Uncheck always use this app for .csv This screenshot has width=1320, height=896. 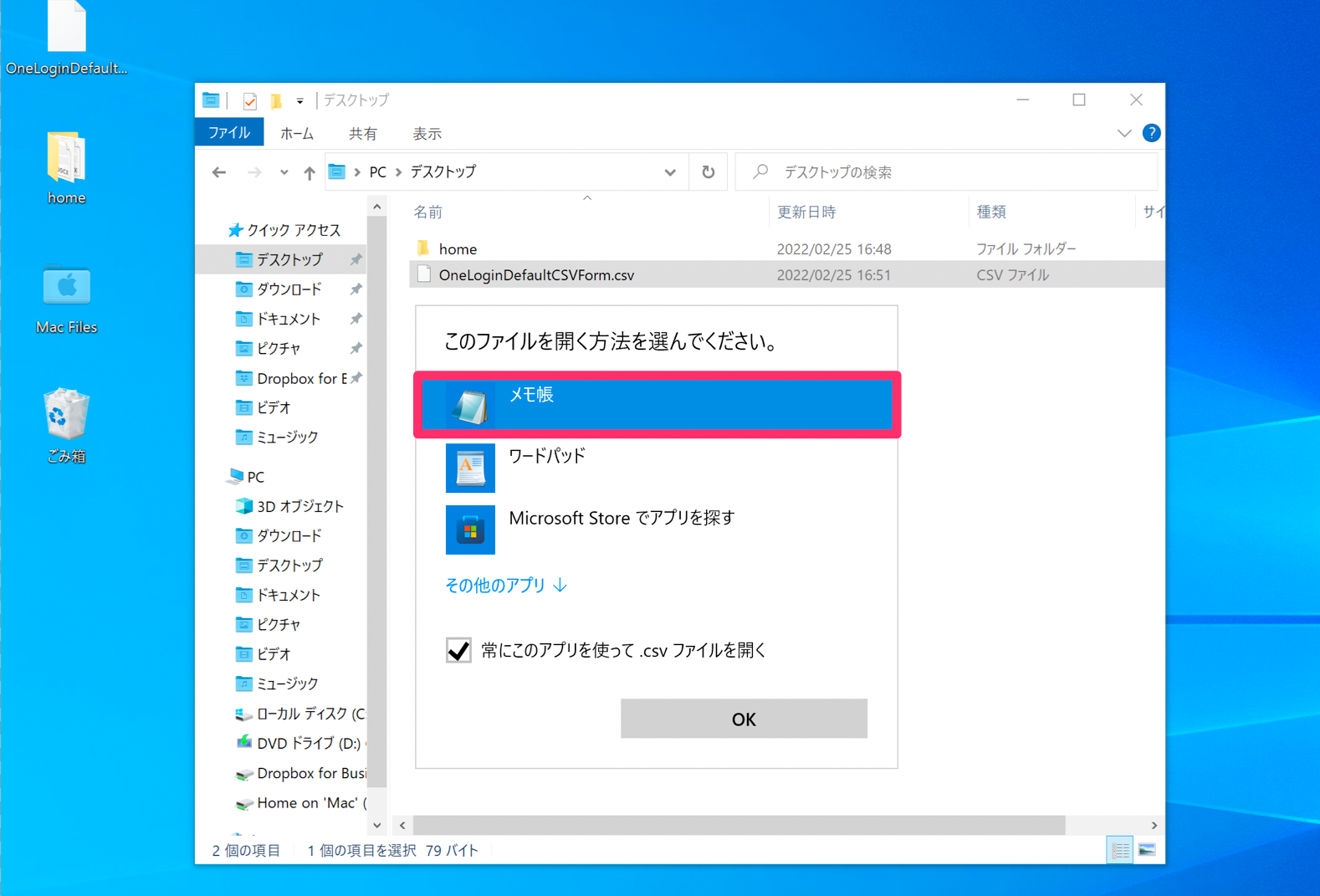click(x=458, y=650)
